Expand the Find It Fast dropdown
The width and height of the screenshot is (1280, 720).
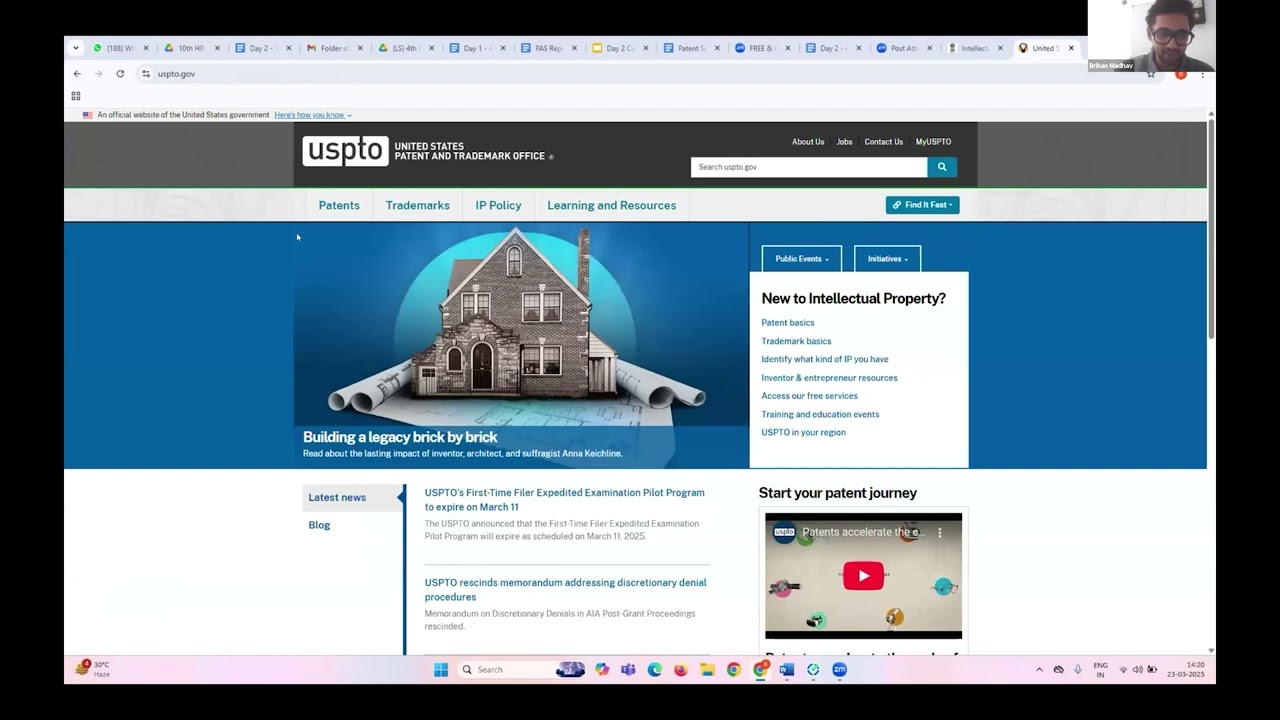[922, 205]
